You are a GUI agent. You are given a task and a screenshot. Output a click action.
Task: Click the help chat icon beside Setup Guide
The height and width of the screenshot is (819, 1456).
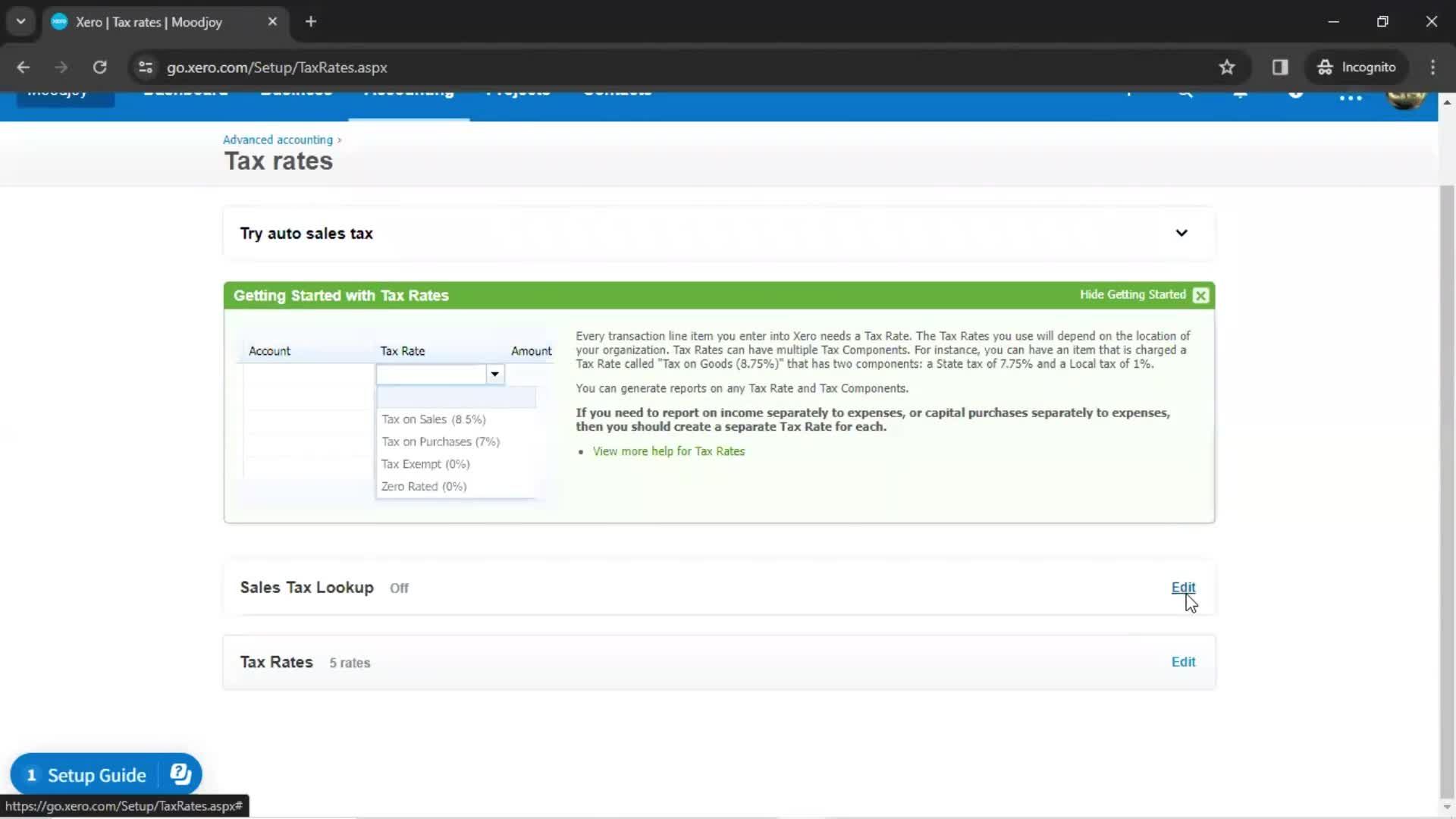[x=180, y=774]
